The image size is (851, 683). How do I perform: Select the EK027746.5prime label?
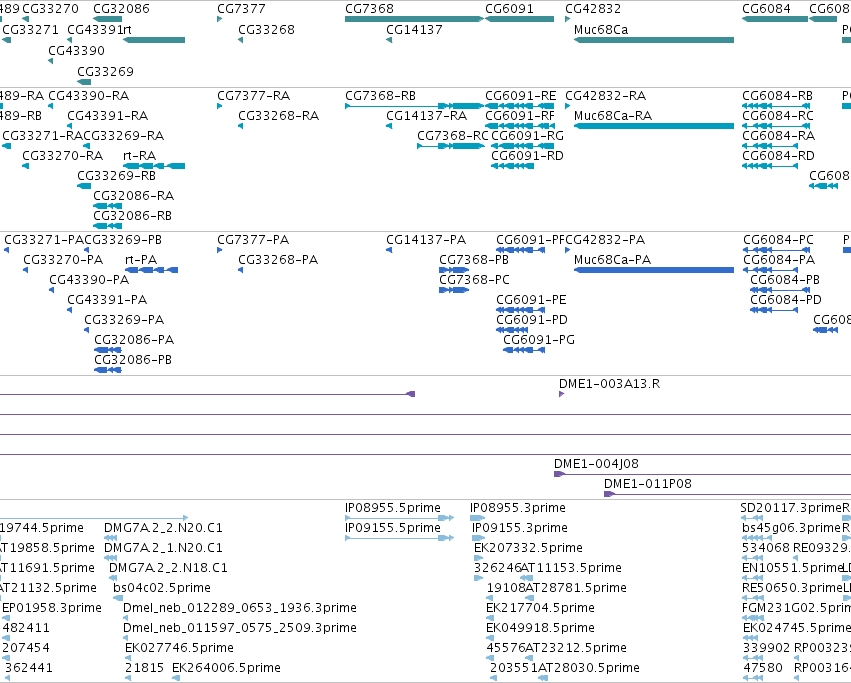179,648
